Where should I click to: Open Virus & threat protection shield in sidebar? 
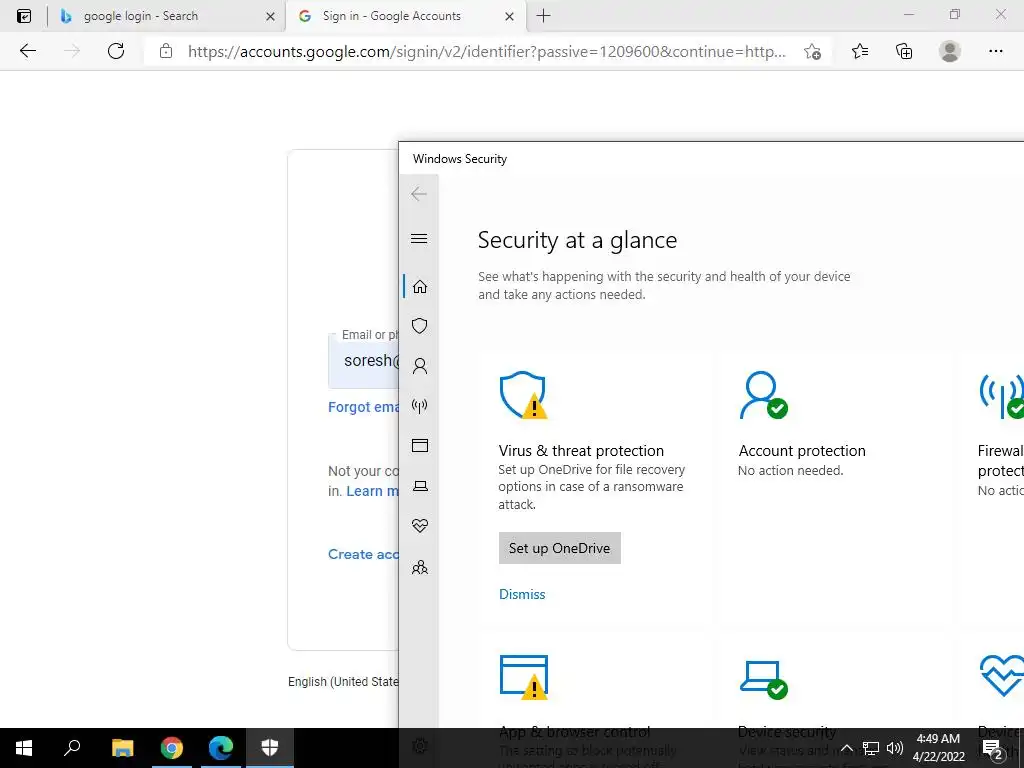(420, 326)
